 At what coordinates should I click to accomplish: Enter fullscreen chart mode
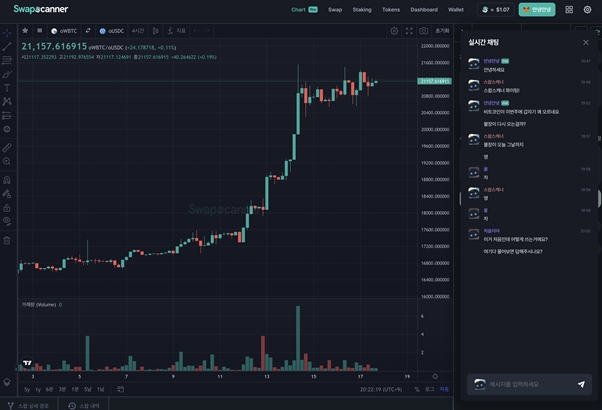click(409, 31)
